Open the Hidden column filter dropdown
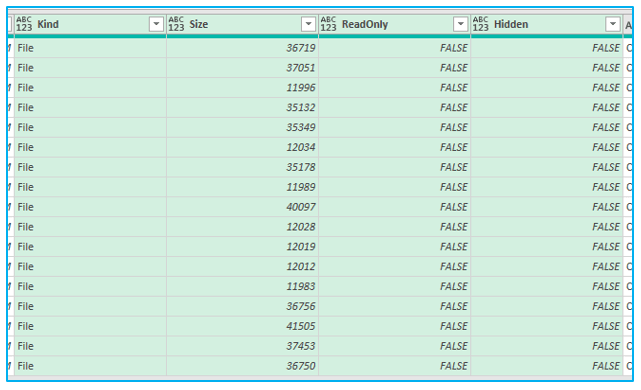This screenshot has height=390, width=641. click(x=612, y=24)
